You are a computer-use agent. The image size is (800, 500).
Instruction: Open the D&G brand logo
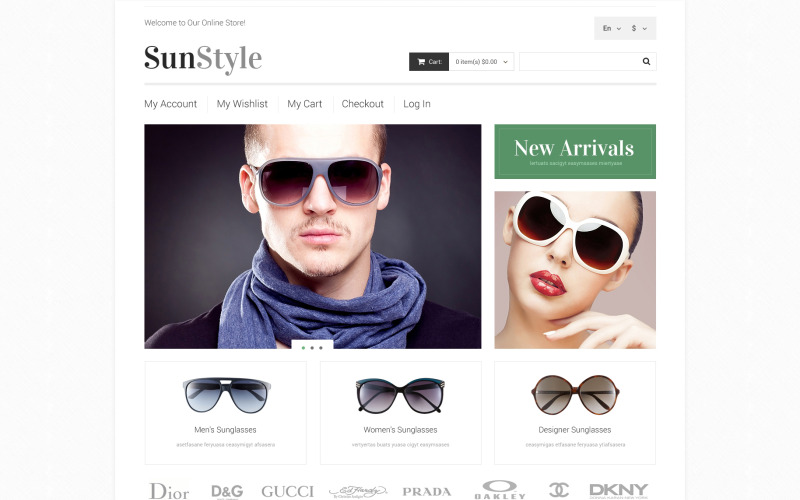227,492
